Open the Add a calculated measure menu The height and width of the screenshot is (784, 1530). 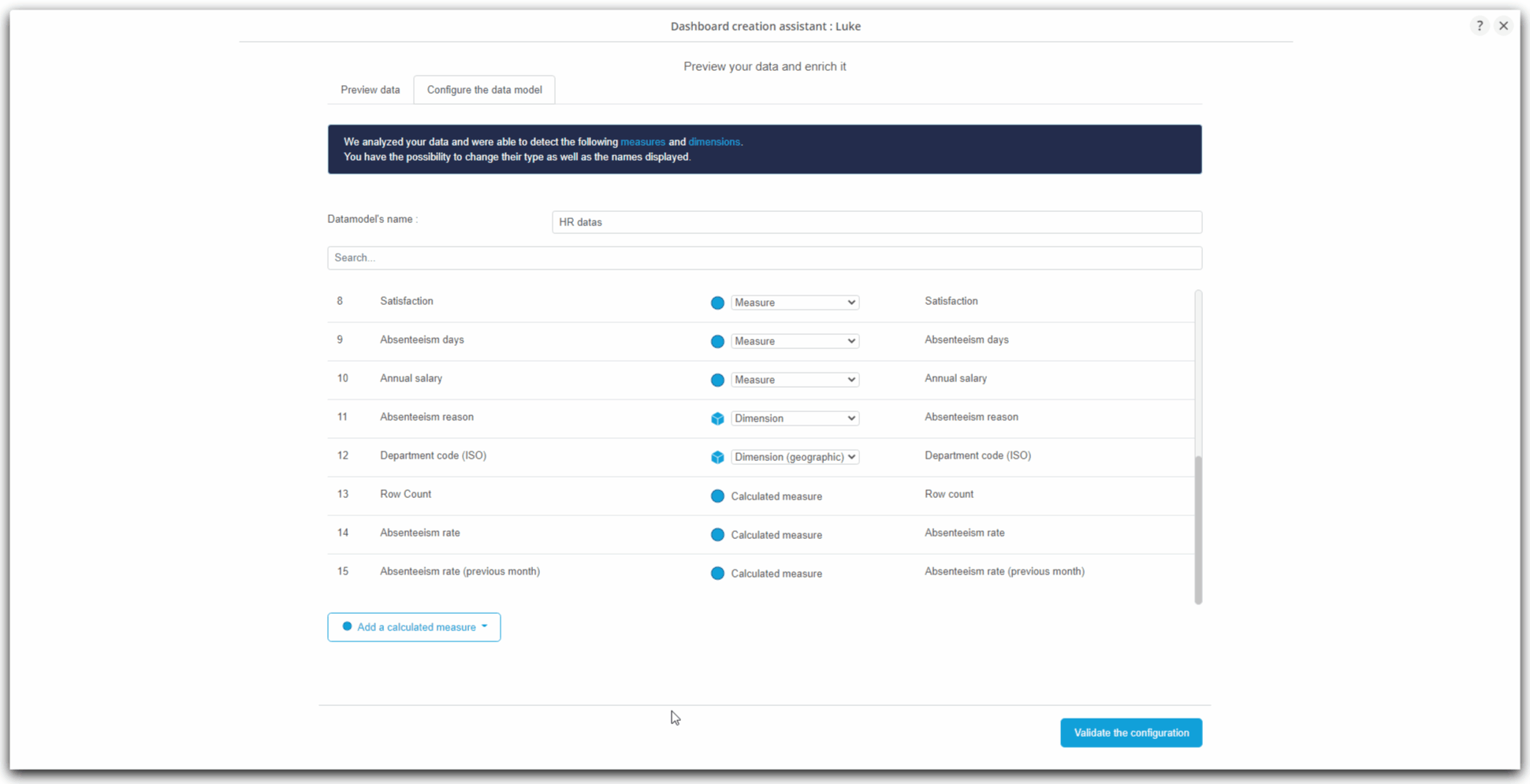pos(414,627)
